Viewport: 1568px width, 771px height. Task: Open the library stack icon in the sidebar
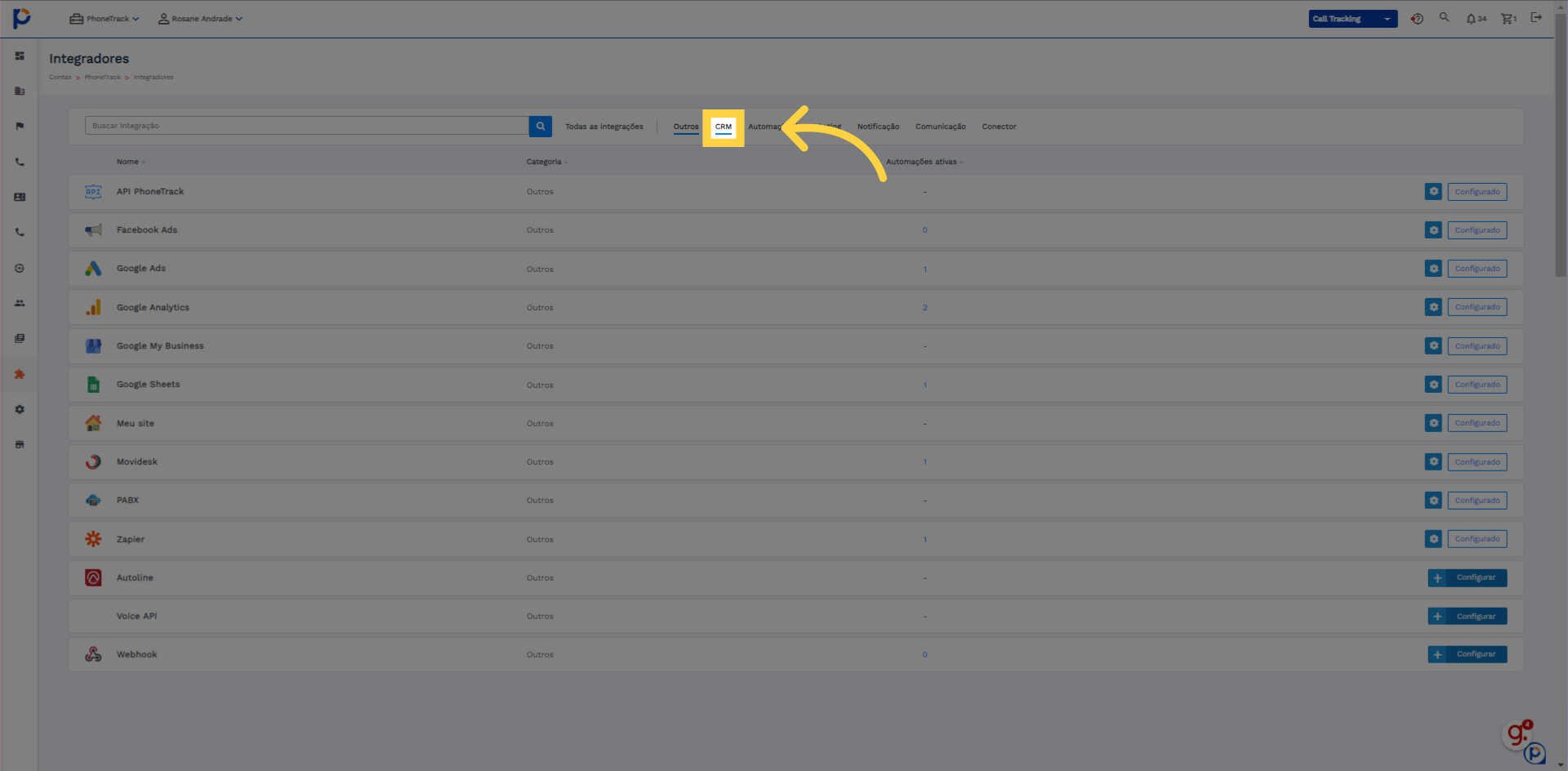pos(20,338)
